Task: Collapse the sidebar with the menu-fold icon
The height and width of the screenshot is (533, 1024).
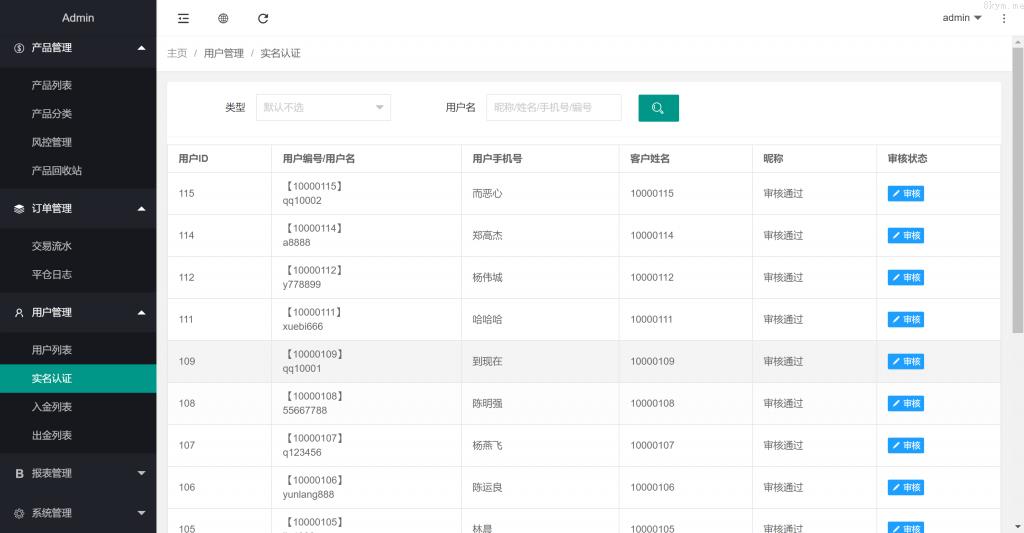Action: 183,18
